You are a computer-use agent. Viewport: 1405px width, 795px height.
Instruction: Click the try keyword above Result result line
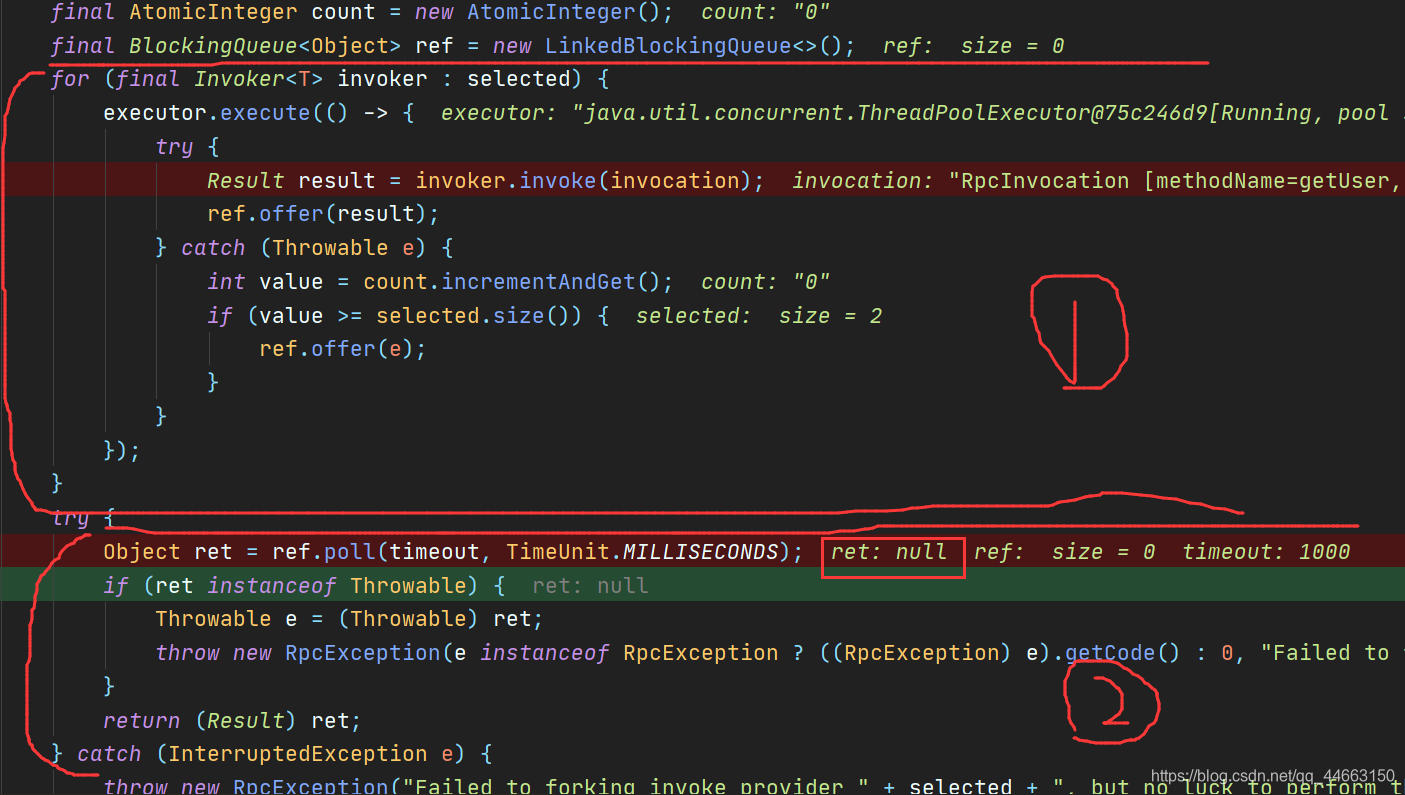(174, 147)
